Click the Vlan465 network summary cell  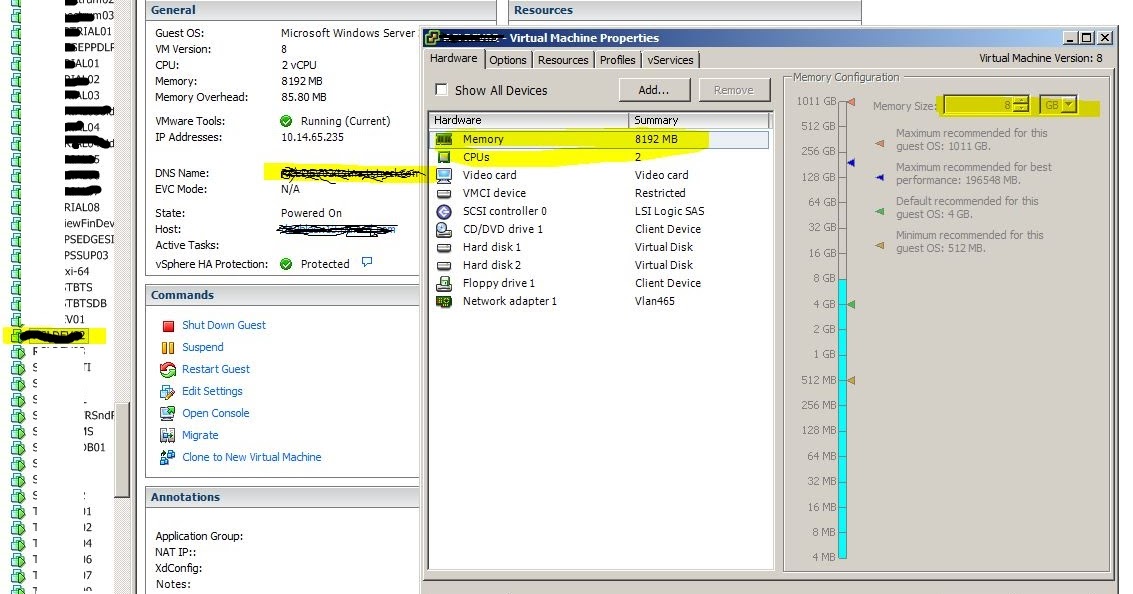[x=655, y=301]
